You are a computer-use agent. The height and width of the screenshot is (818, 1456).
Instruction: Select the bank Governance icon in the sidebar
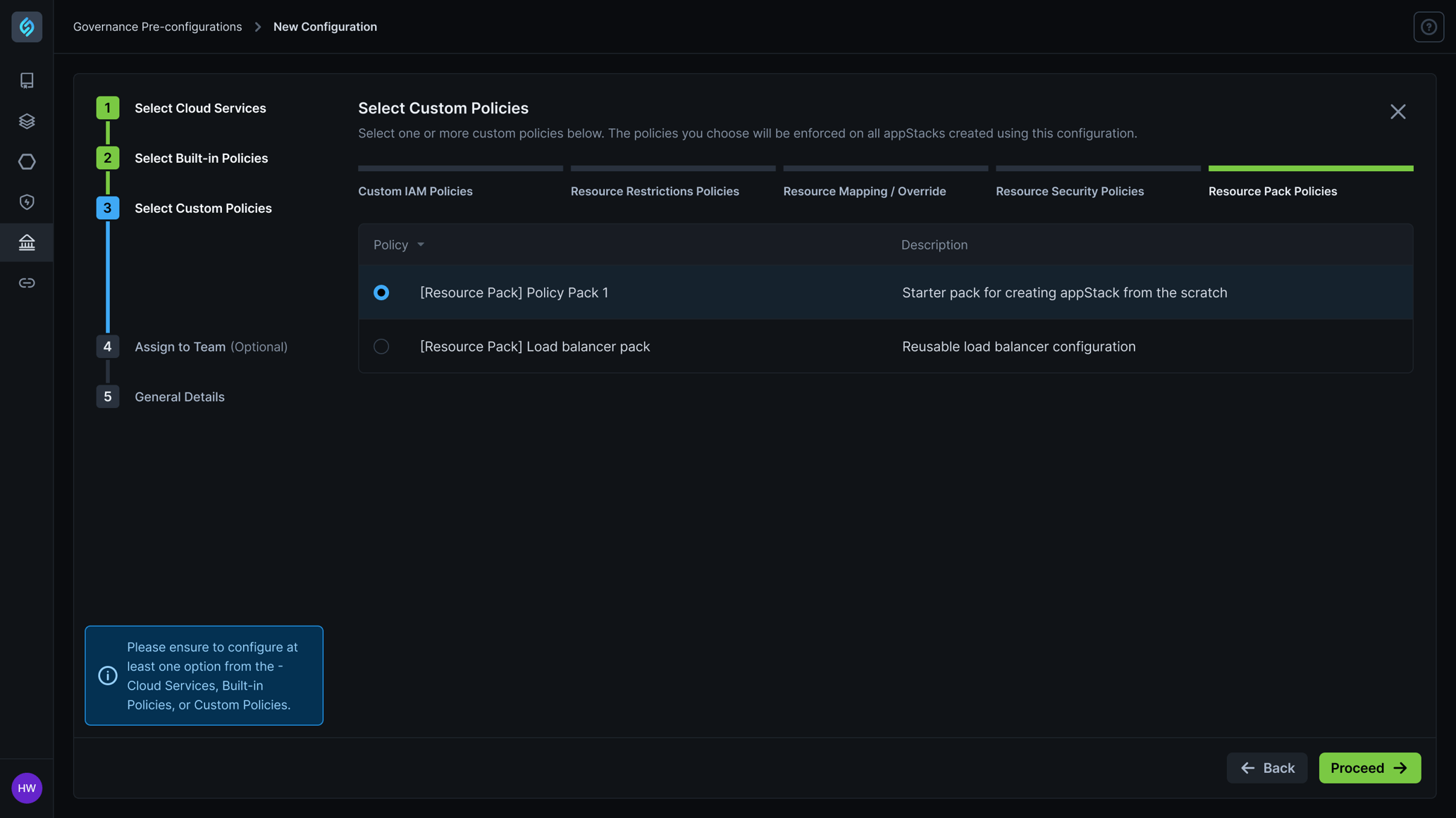click(x=27, y=242)
